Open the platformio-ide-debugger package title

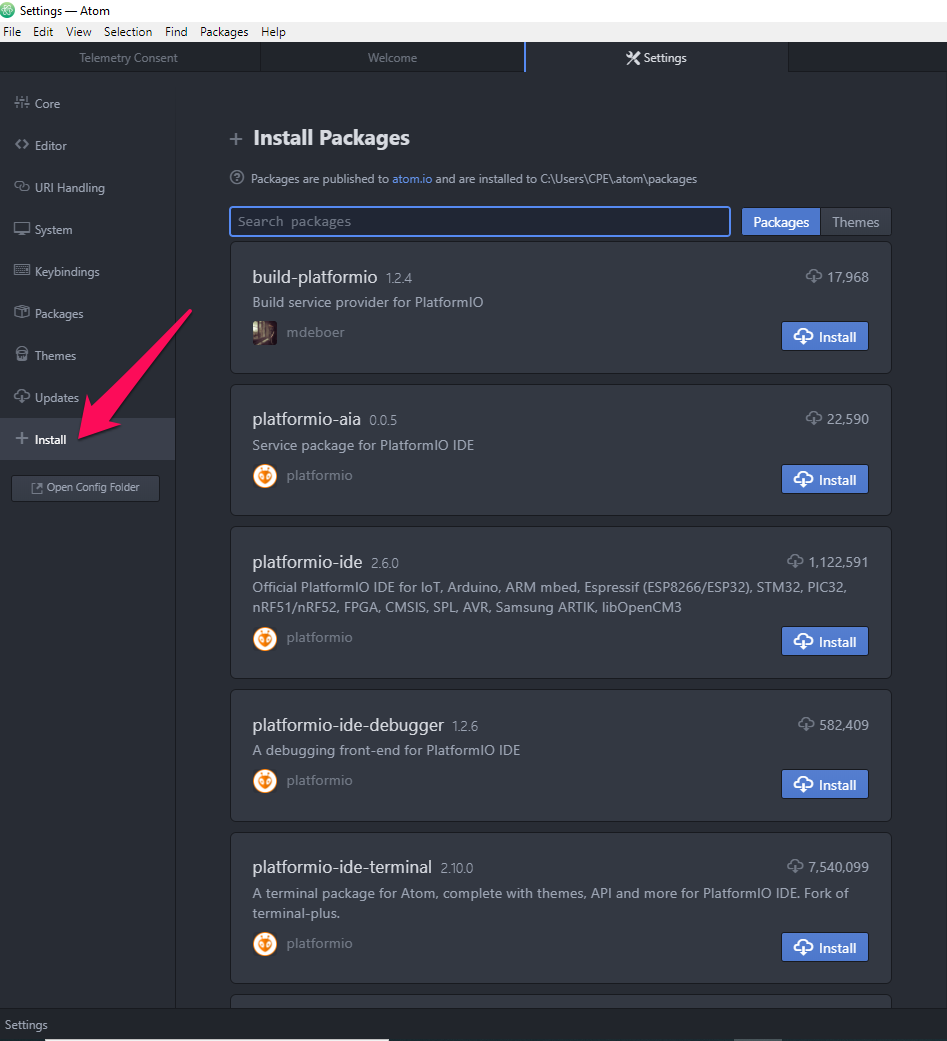[x=348, y=725]
